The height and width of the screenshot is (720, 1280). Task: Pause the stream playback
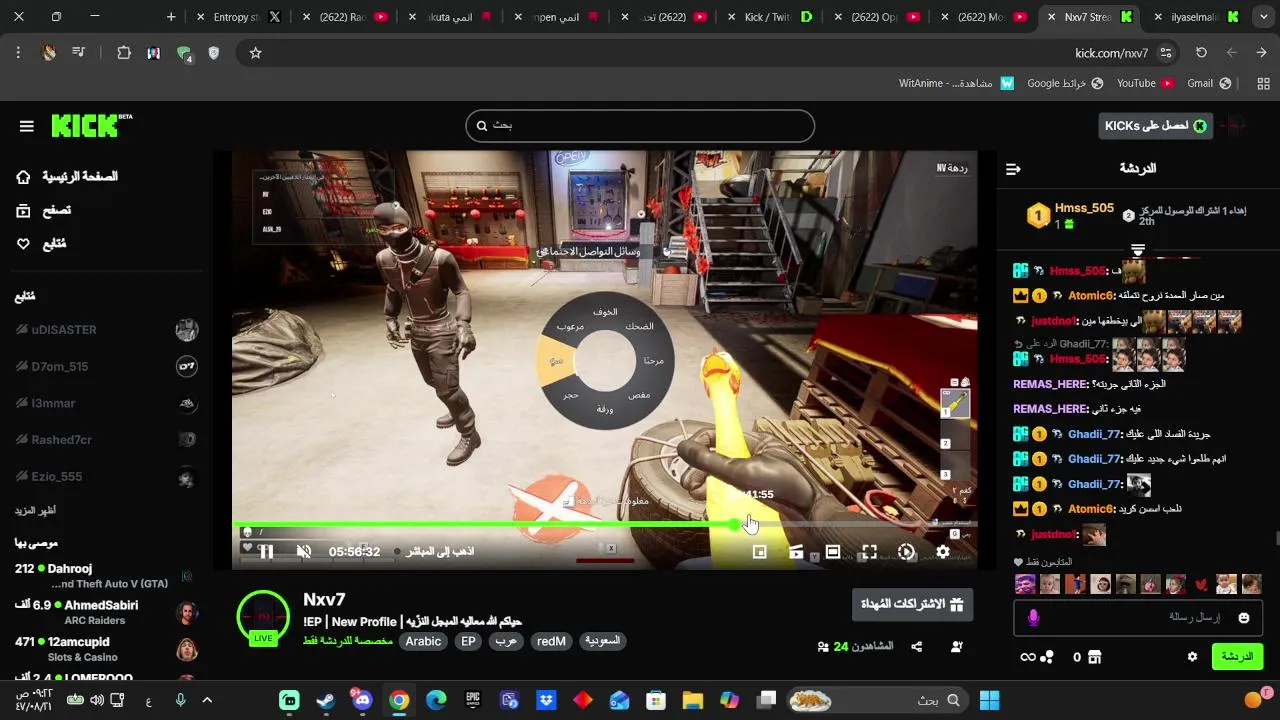pos(267,552)
